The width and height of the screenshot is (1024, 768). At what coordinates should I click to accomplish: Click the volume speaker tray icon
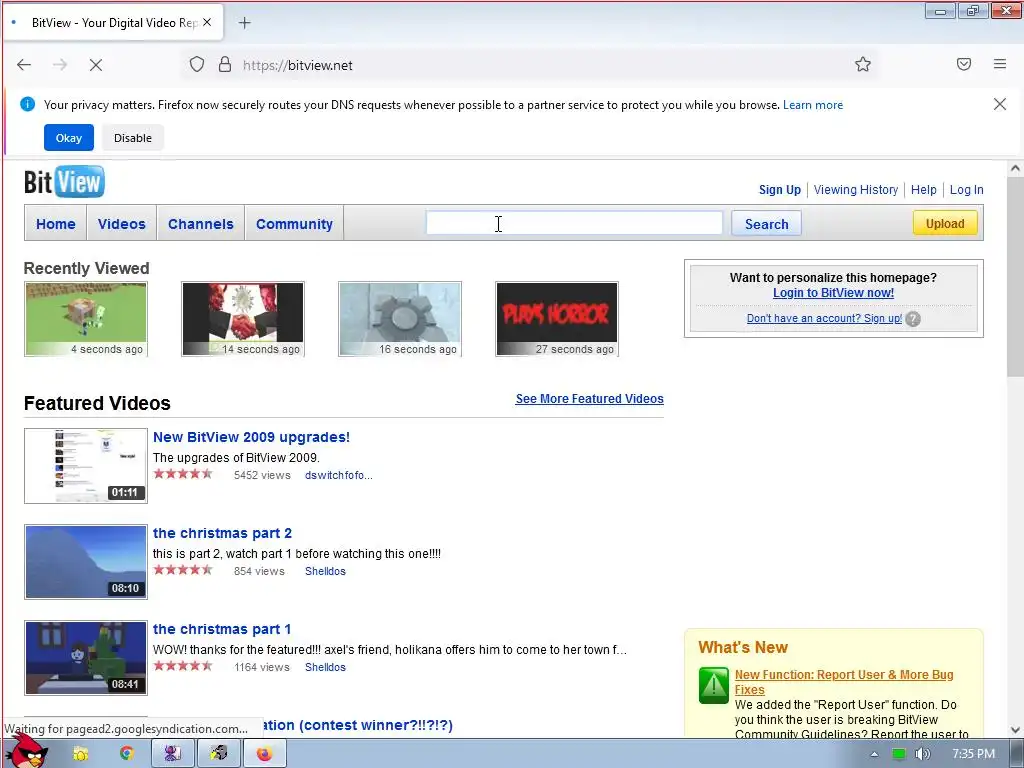(922, 754)
